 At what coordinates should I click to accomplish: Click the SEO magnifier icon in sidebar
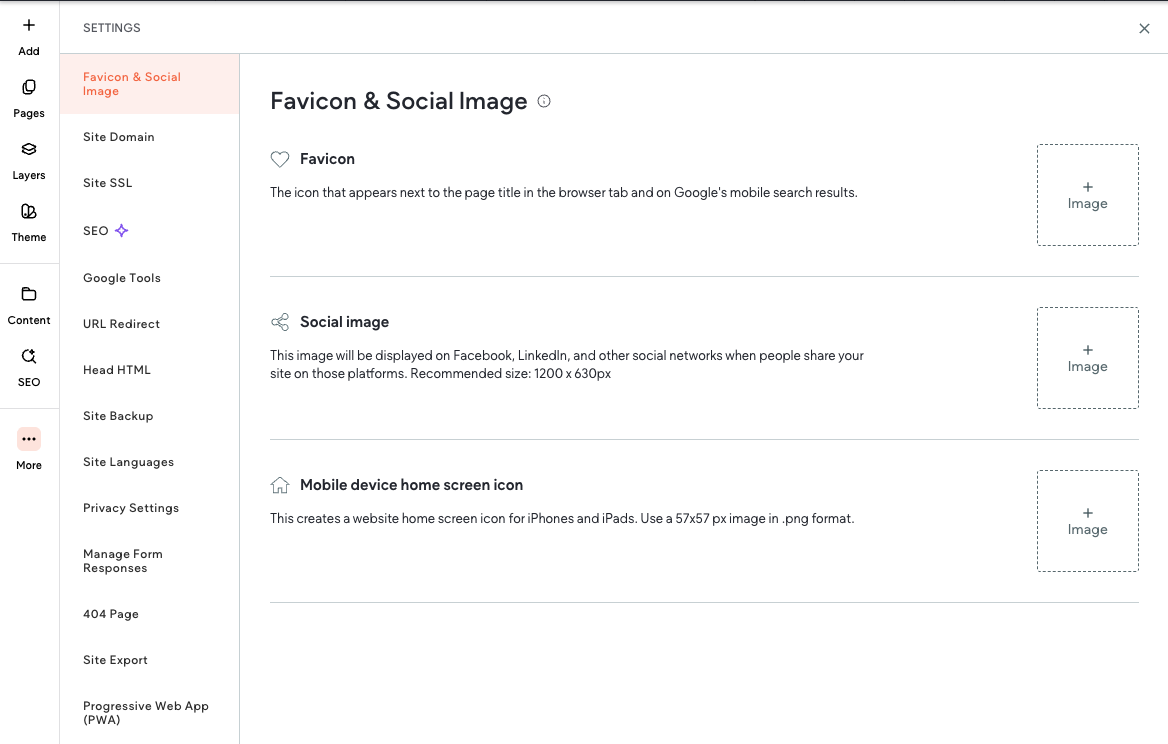pyautogui.click(x=29, y=356)
